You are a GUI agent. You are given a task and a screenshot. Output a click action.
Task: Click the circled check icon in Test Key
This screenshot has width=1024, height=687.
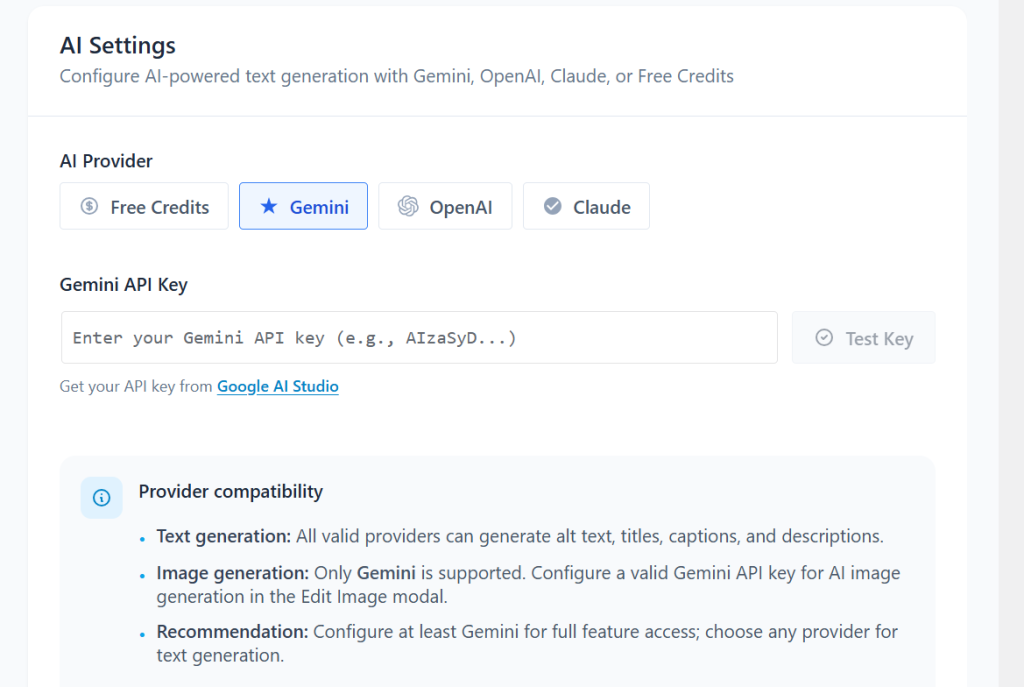824,338
